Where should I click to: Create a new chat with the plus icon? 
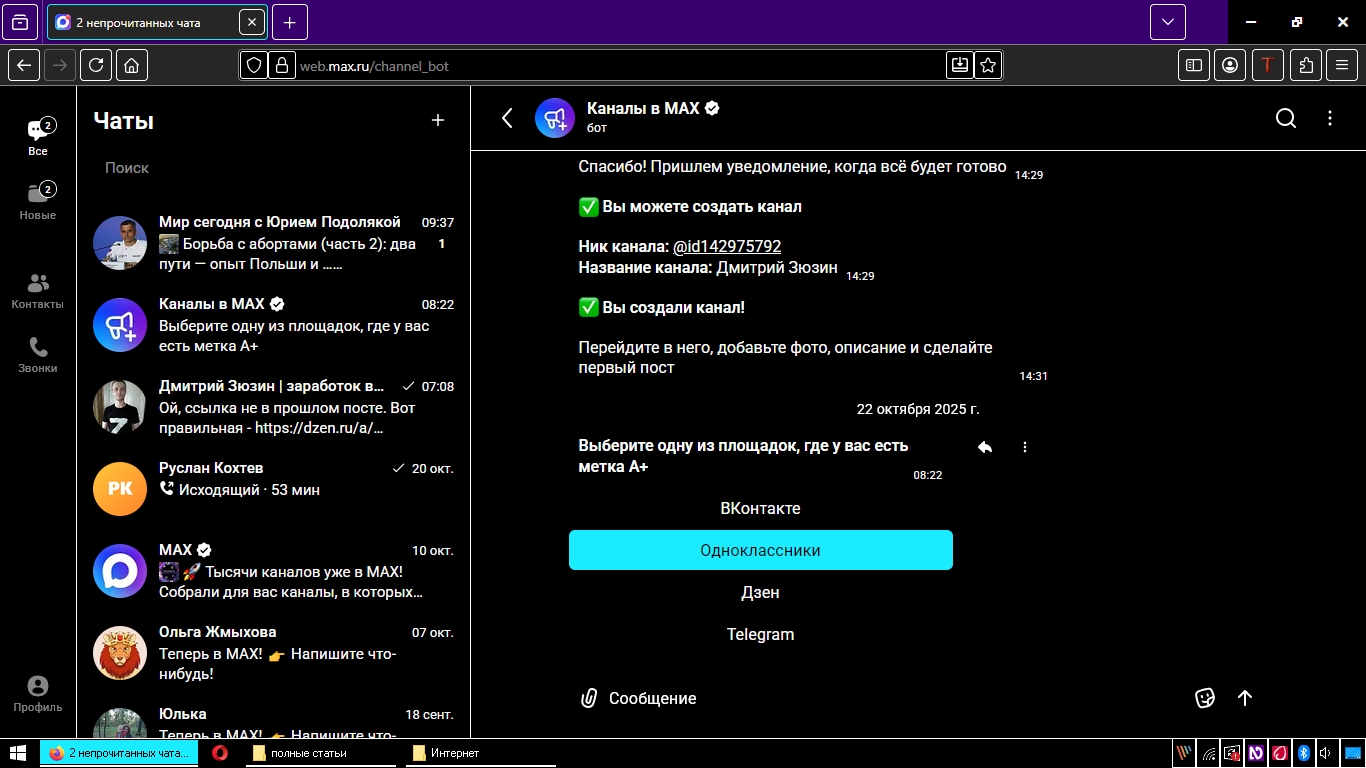pyautogui.click(x=437, y=120)
